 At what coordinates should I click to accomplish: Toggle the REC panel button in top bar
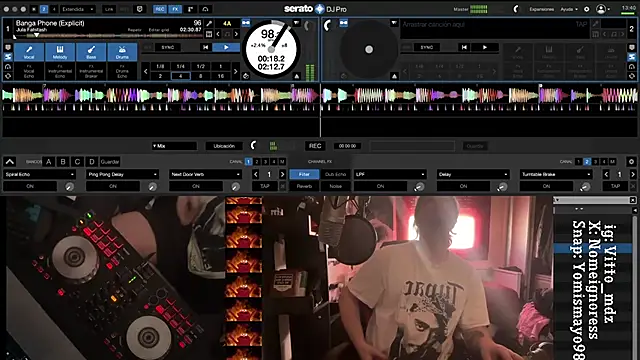tap(160, 9)
